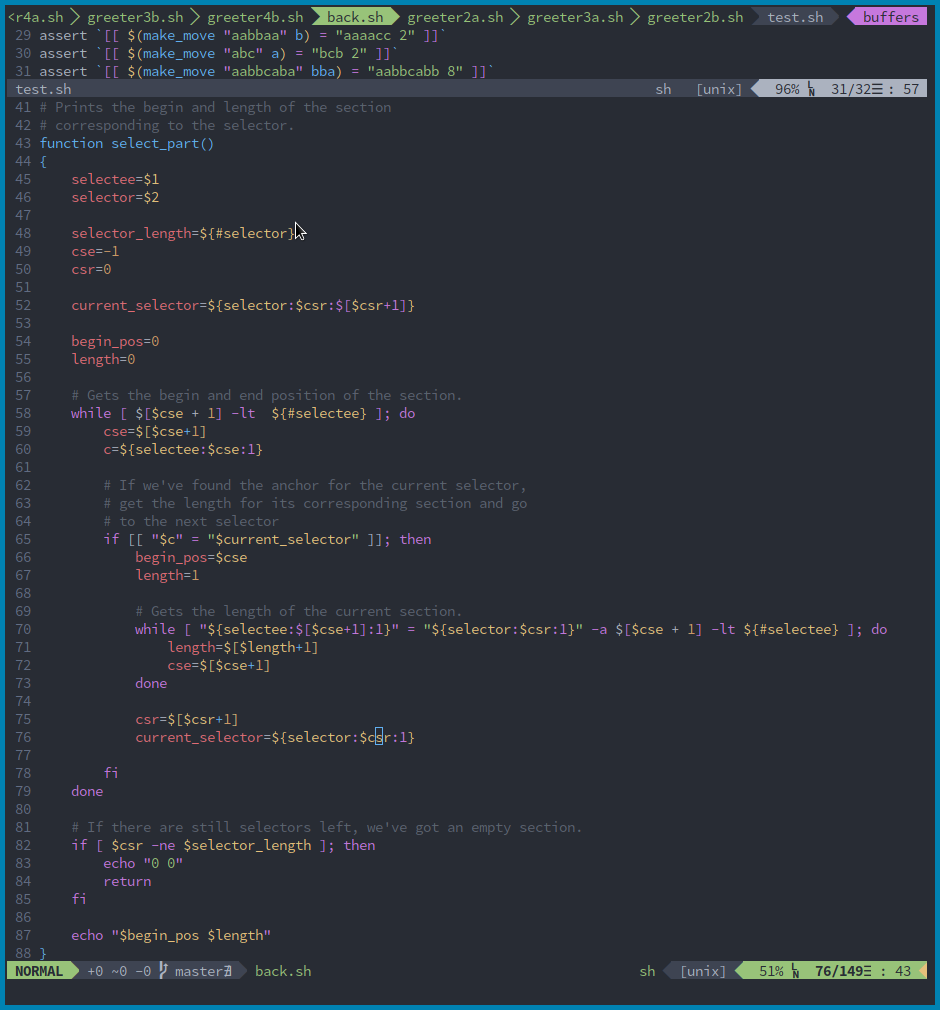Switch to the greeter2a.sh tab
This screenshot has height=1010, width=940.
tap(455, 17)
